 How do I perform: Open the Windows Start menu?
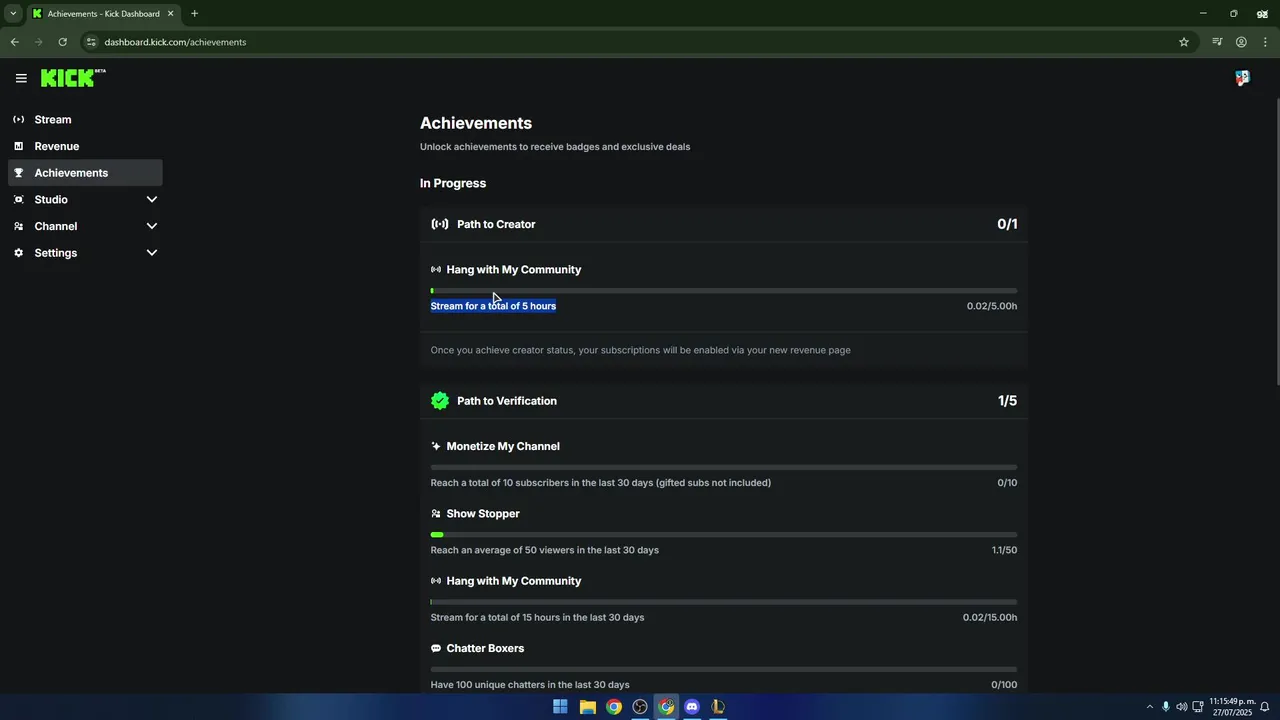tap(560, 707)
